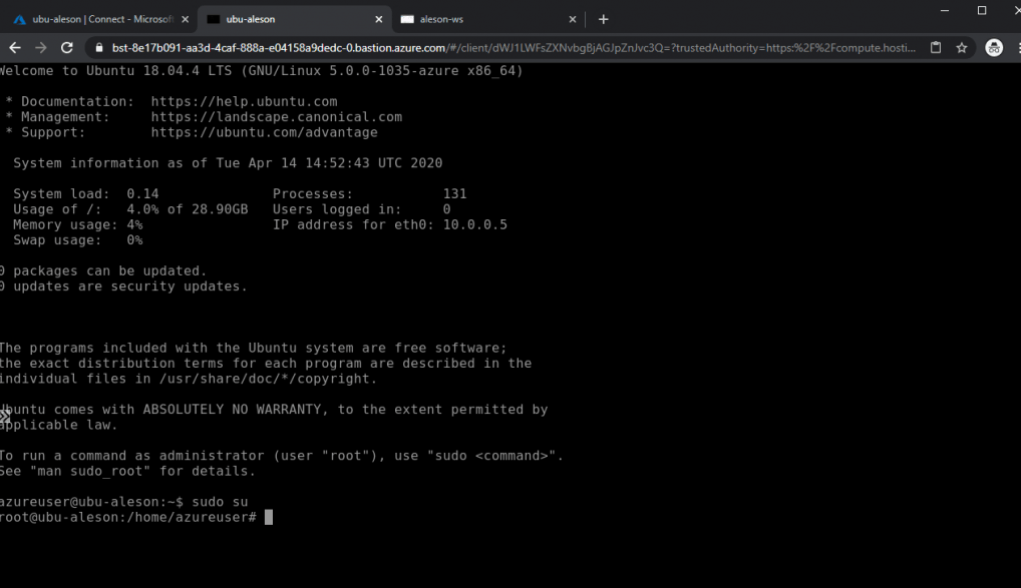
Task: Click the 'System information as of' line
Action: (228, 163)
